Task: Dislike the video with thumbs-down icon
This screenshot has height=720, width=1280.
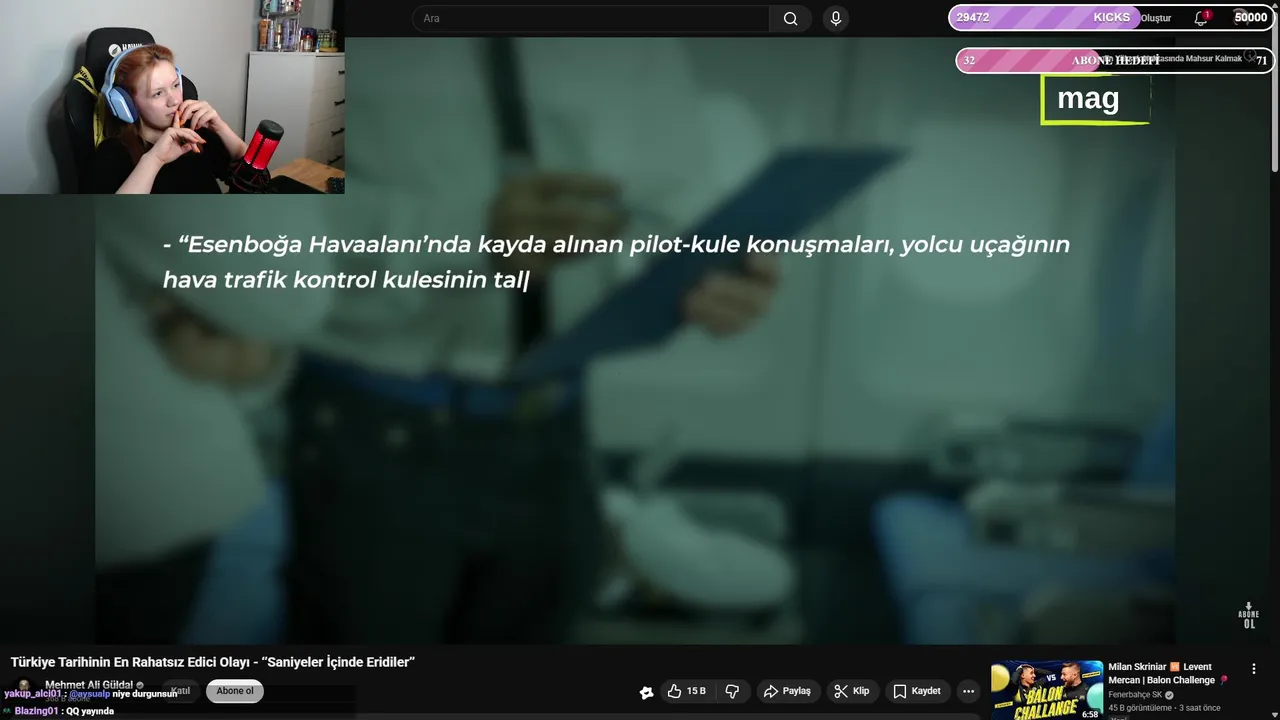Action: coord(732,691)
